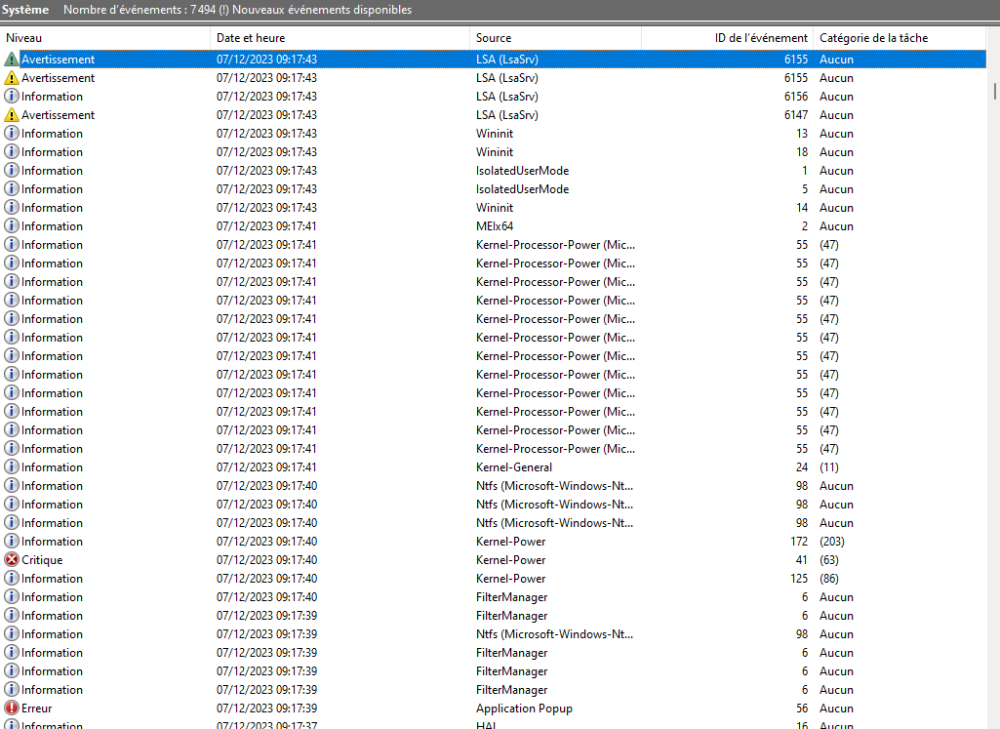Select the 'Critique' level text
The width and height of the screenshot is (1000, 729).
pyautogui.click(x=42, y=560)
